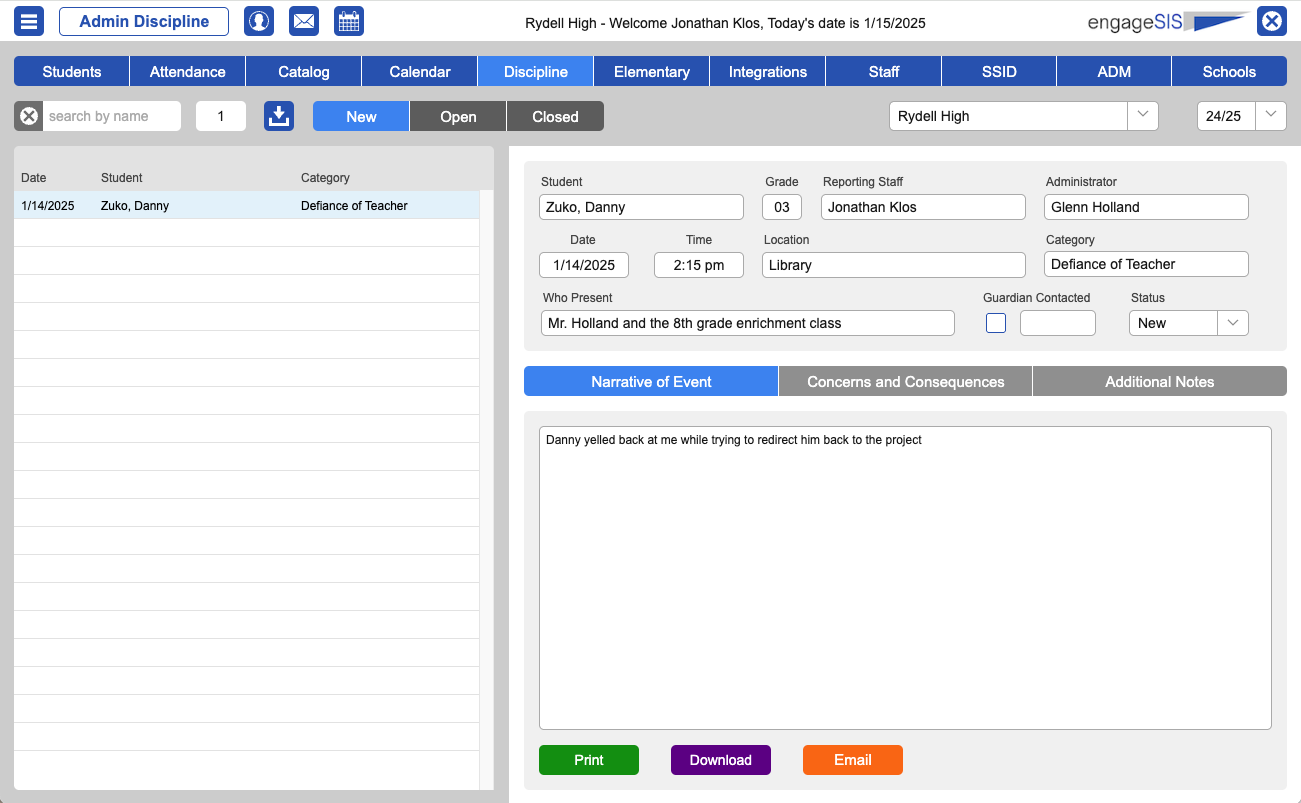
Task: Click the Student field with Zuko, Danny
Action: tap(641, 207)
